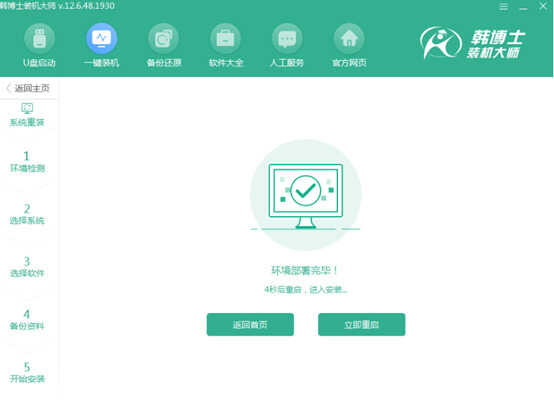Open the 官方网页 official website home icon
Screen dimensions: 554x400
349,39
